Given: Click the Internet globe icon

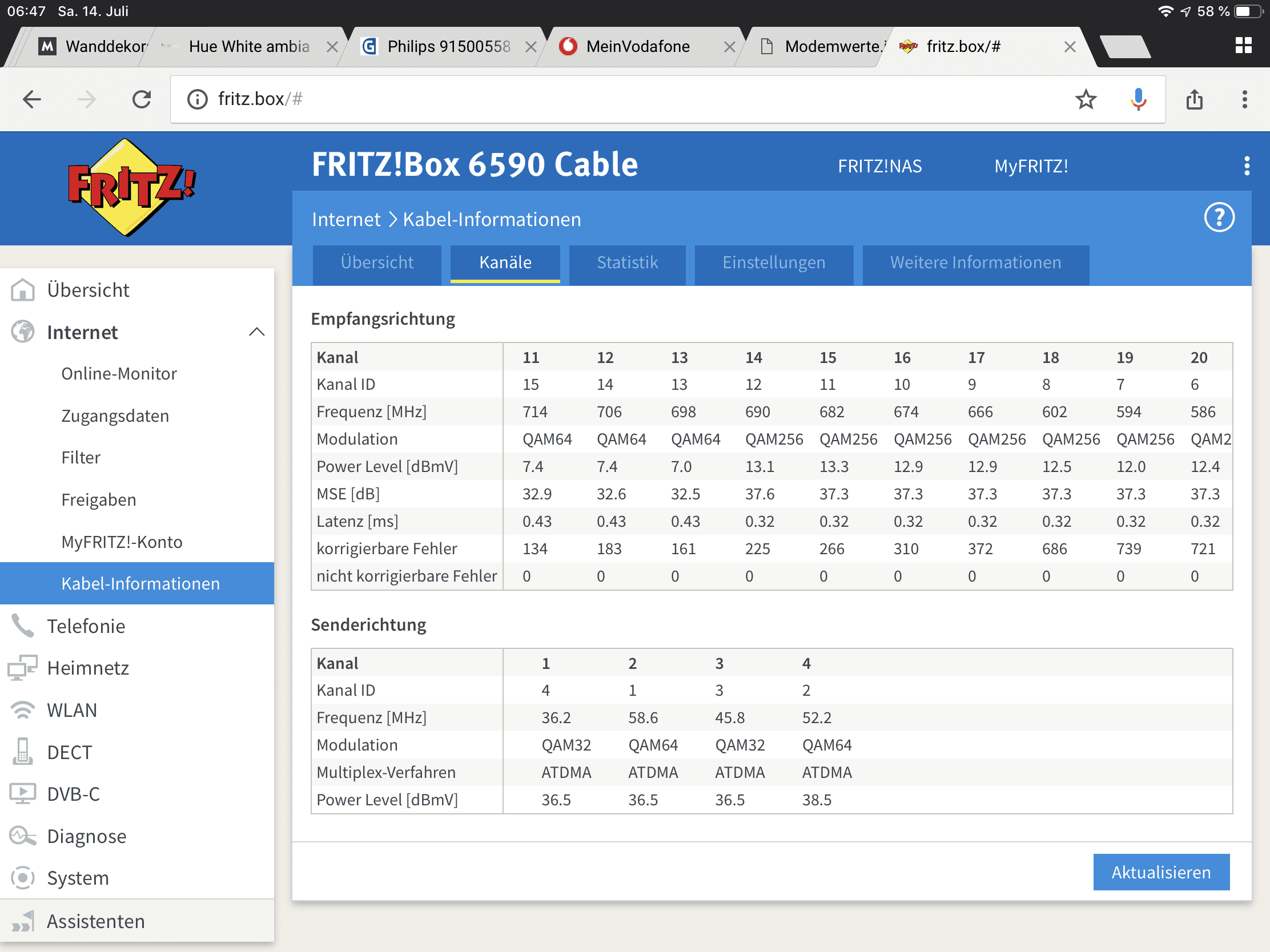Looking at the screenshot, I should (x=23, y=332).
